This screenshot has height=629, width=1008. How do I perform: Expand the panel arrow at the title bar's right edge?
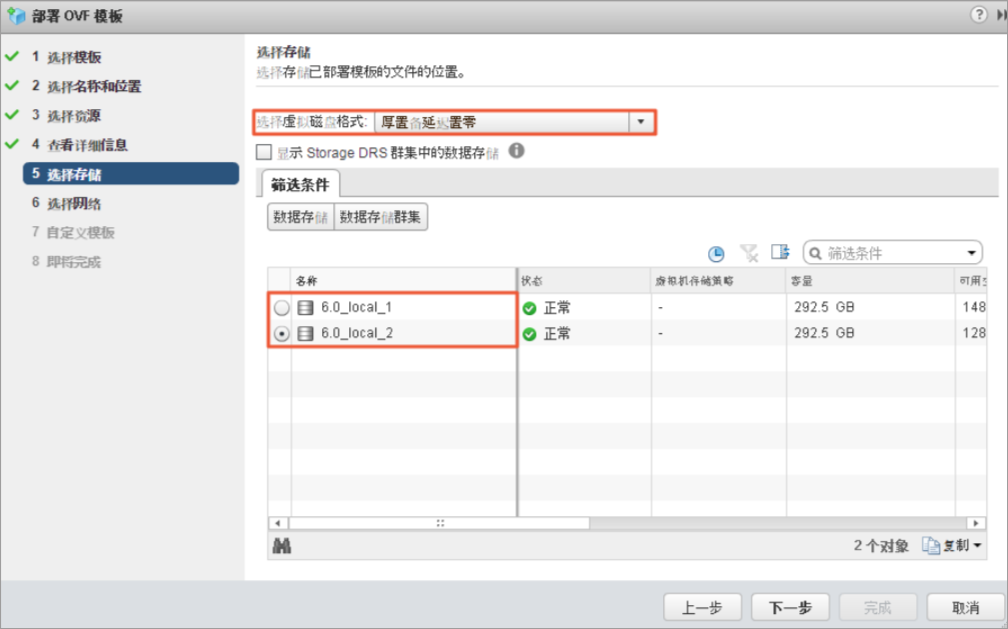coord(1002,14)
